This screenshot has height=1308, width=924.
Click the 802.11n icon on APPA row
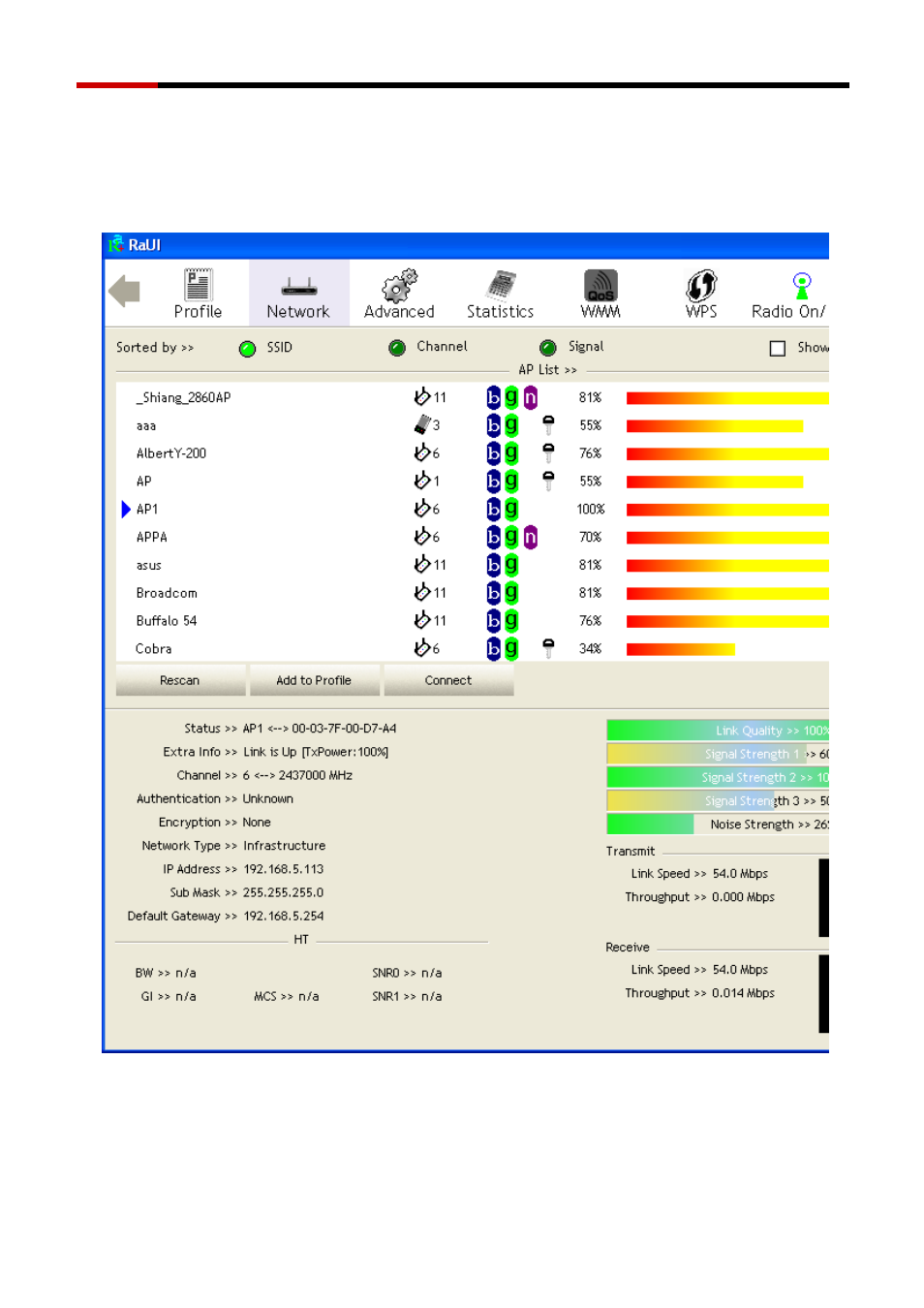530,537
